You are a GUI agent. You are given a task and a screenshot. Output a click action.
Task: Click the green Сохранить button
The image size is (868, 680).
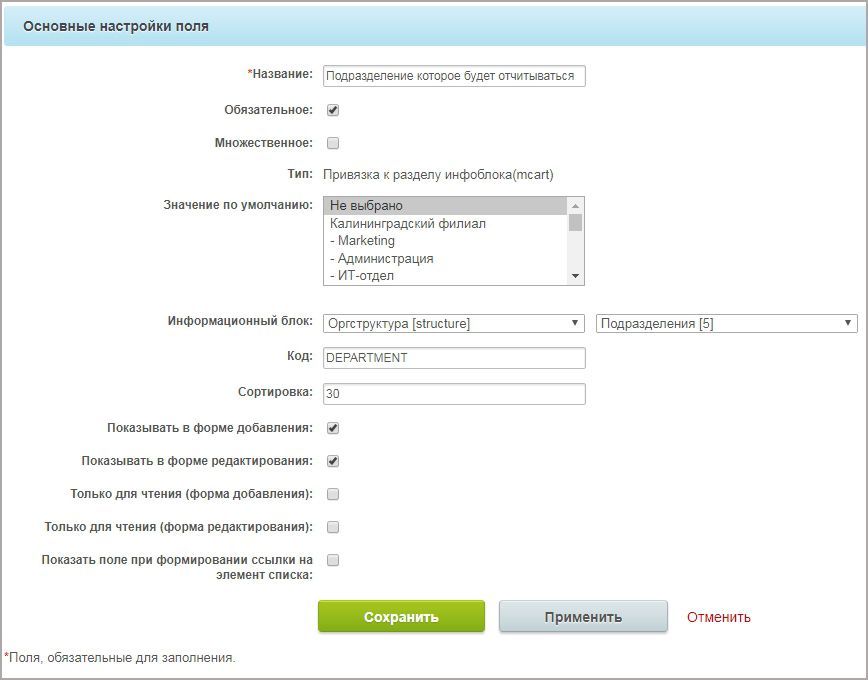pyautogui.click(x=401, y=616)
